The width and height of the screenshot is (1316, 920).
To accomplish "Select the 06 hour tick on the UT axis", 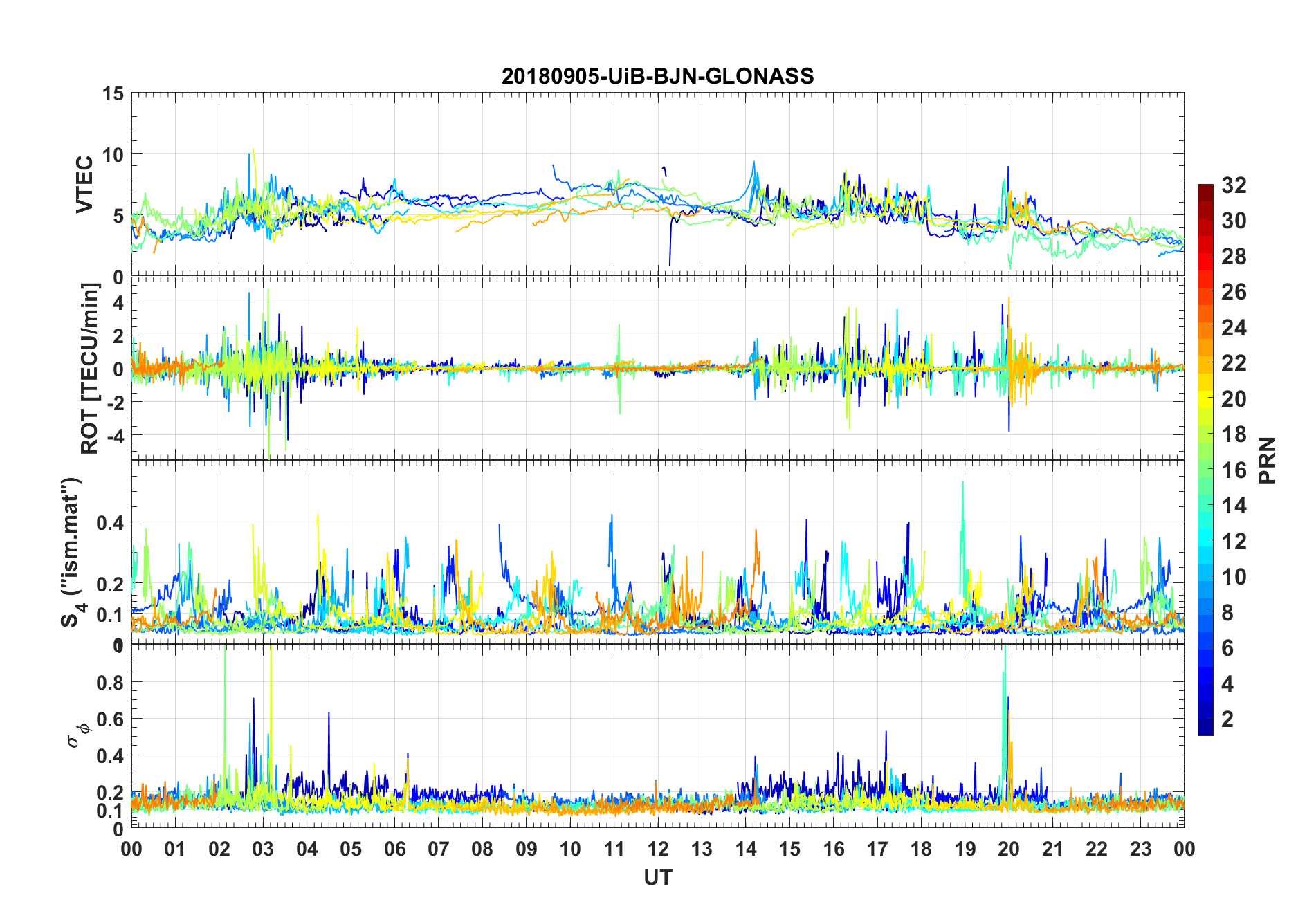I will coord(394,849).
